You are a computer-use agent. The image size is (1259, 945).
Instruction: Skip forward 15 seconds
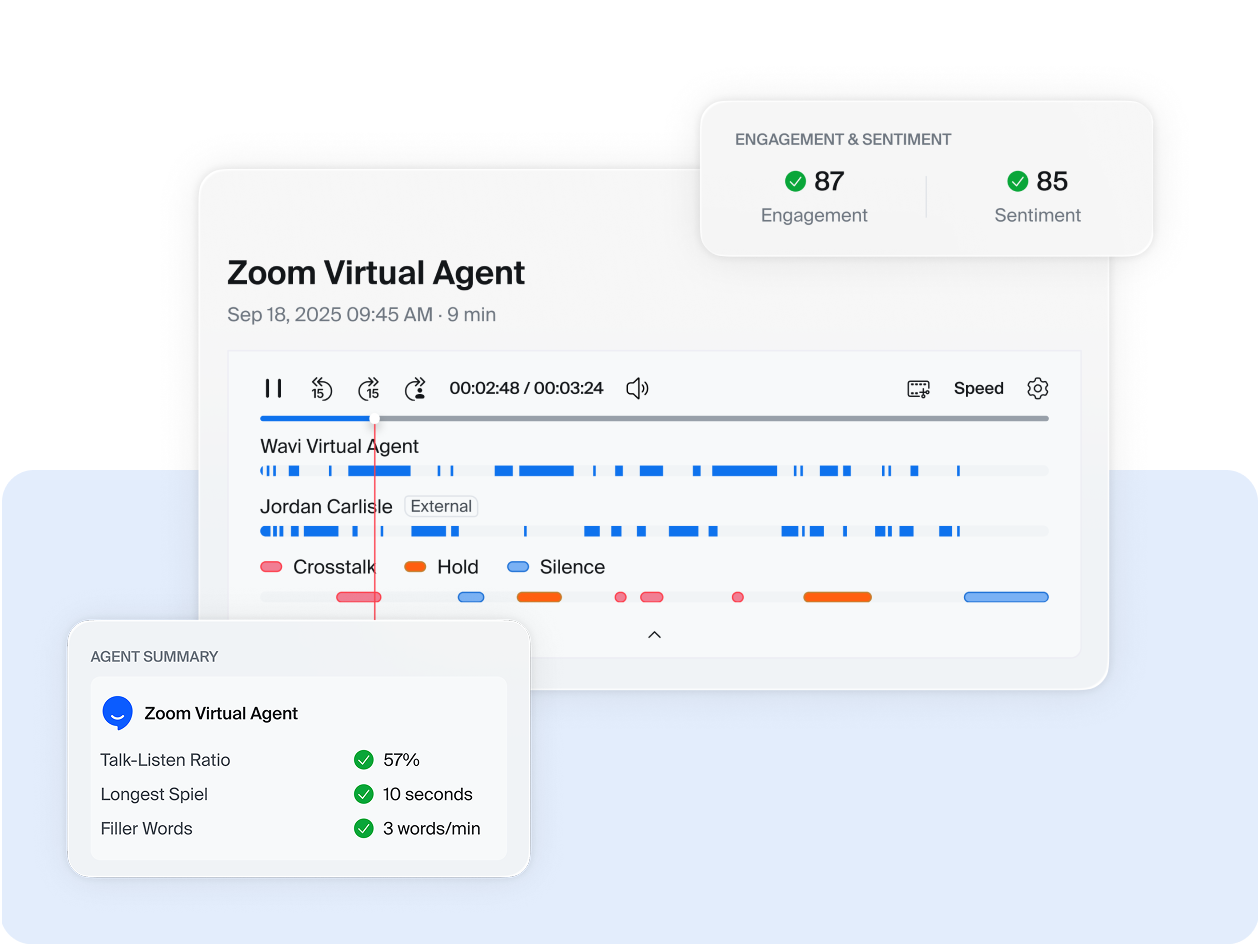tap(368, 388)
